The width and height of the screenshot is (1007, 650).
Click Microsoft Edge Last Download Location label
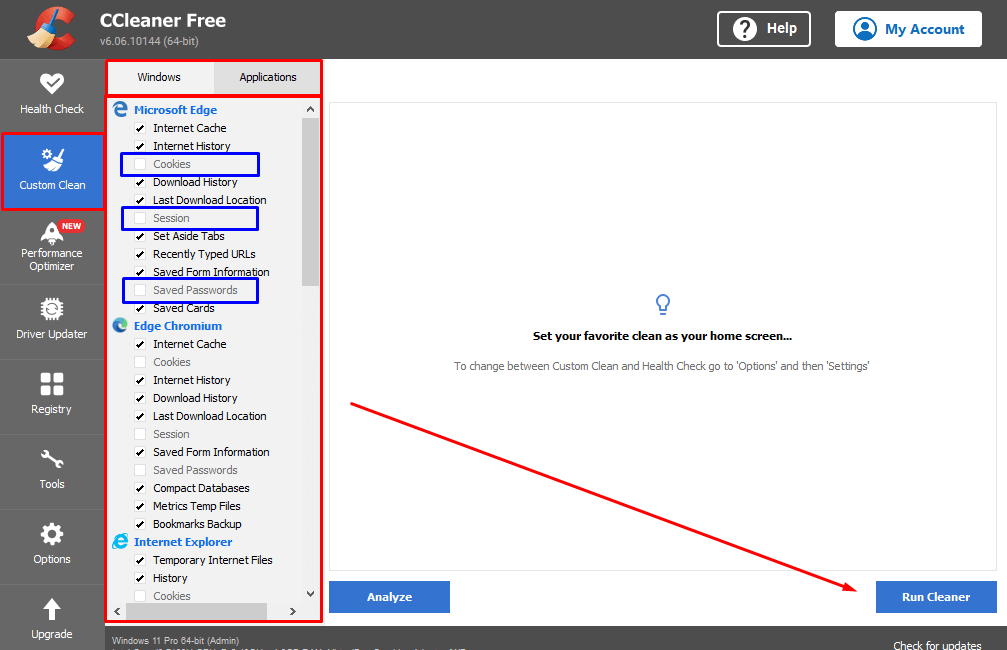point(209,200)
